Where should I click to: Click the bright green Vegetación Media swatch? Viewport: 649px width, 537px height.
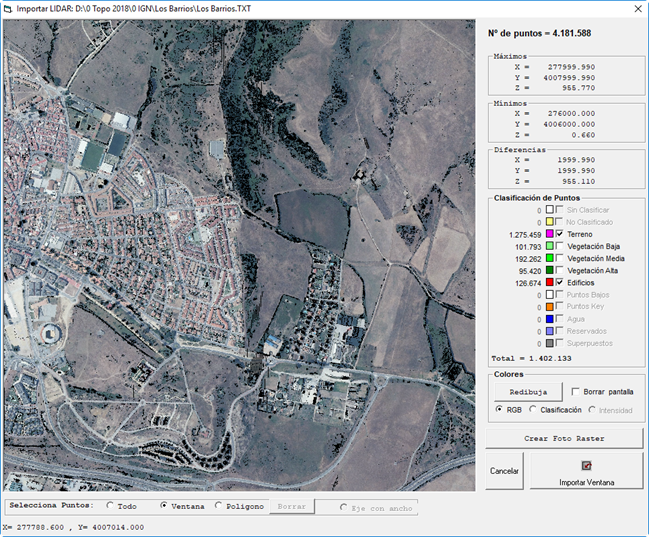550,258
